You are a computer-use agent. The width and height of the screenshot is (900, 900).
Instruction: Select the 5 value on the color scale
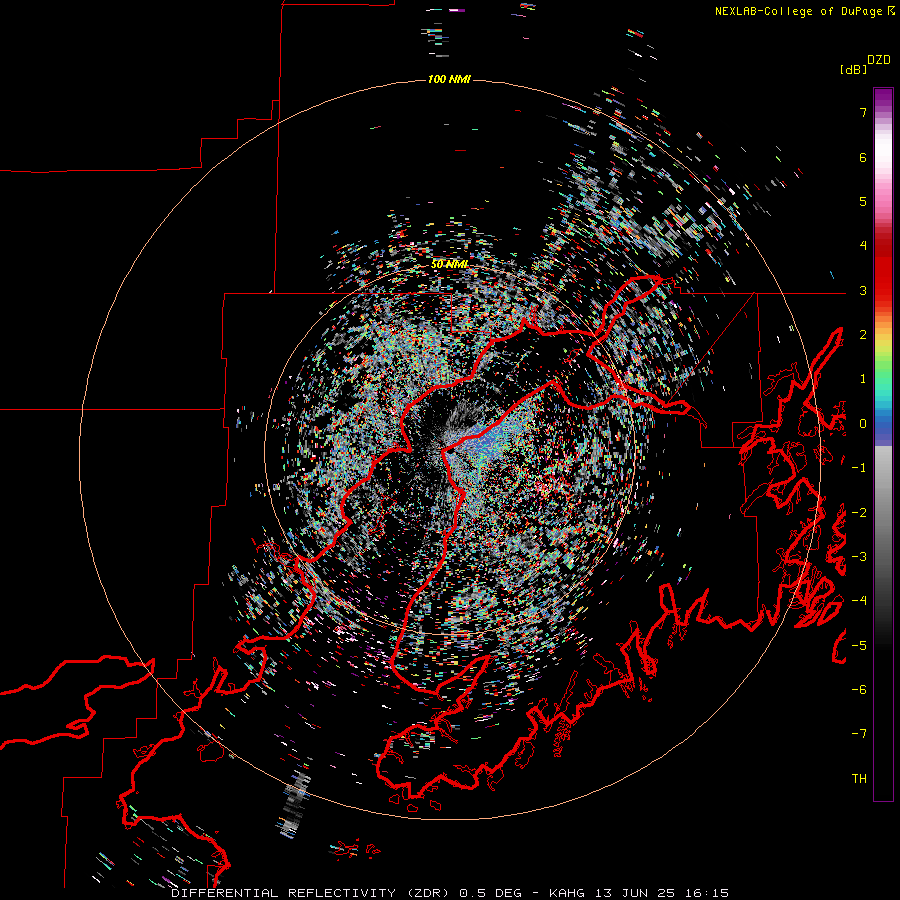(863, 201)
